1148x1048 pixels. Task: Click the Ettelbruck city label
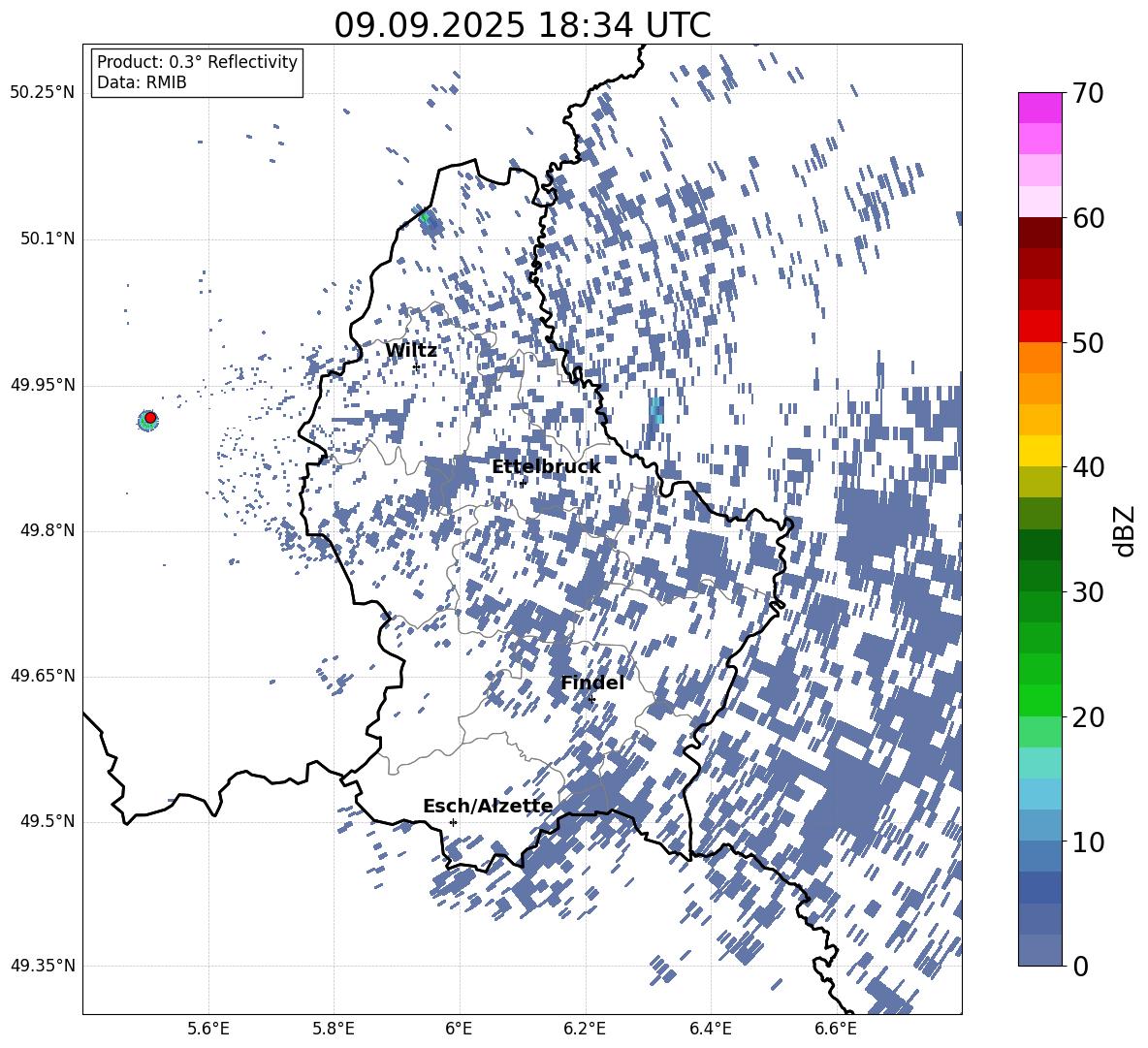point(546,467)
